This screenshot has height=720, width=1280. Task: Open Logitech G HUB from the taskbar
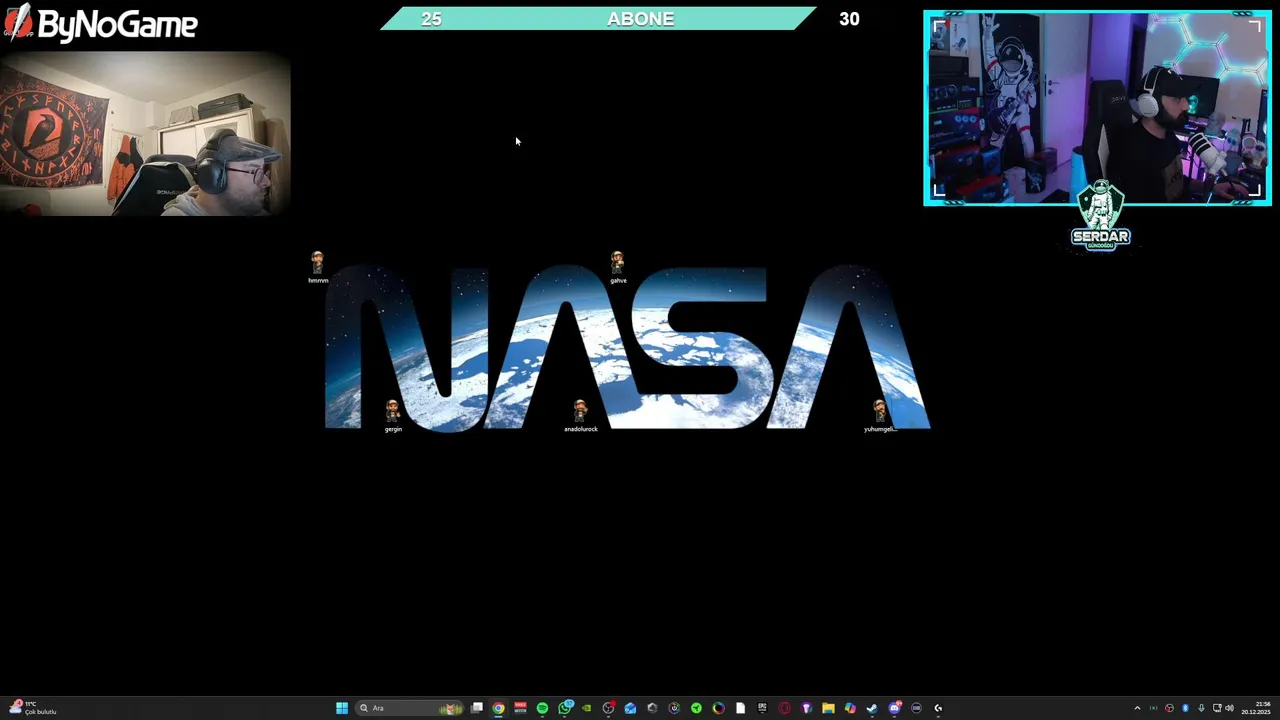coord(938,708)
